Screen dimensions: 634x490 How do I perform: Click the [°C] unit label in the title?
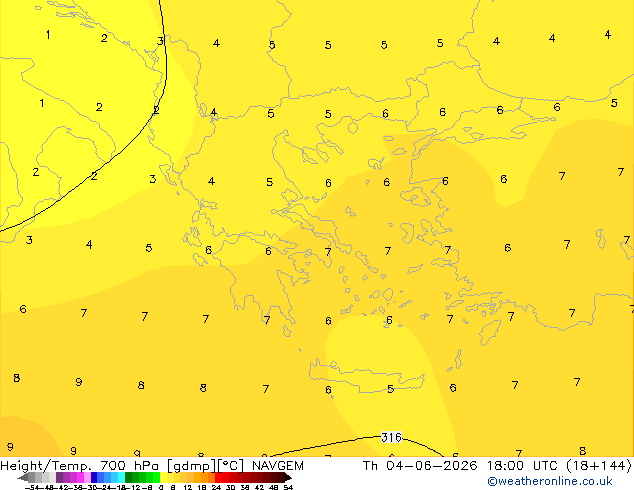[x=231, y=466]
